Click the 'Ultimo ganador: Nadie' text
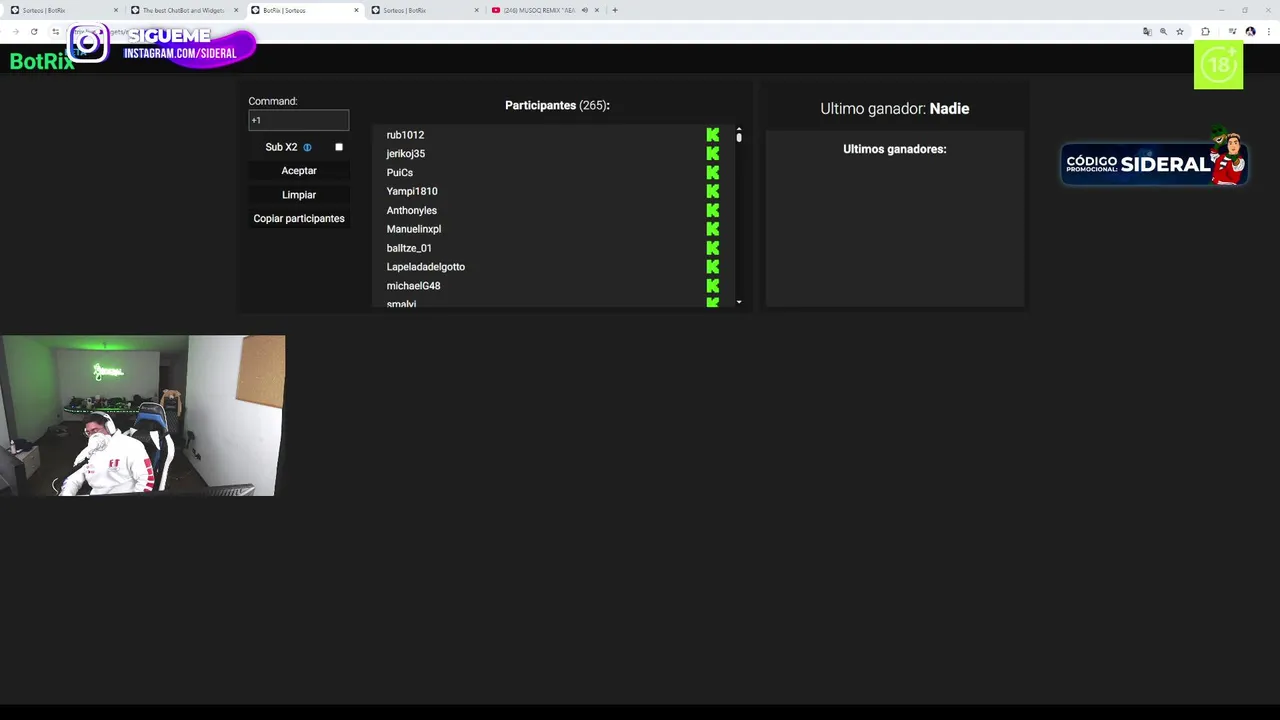The image size is (1280, 720). tap(895, 109)
